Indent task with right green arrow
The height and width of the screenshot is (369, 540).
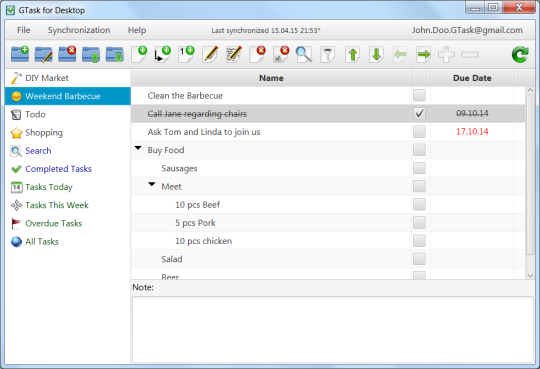coord(423,54)
